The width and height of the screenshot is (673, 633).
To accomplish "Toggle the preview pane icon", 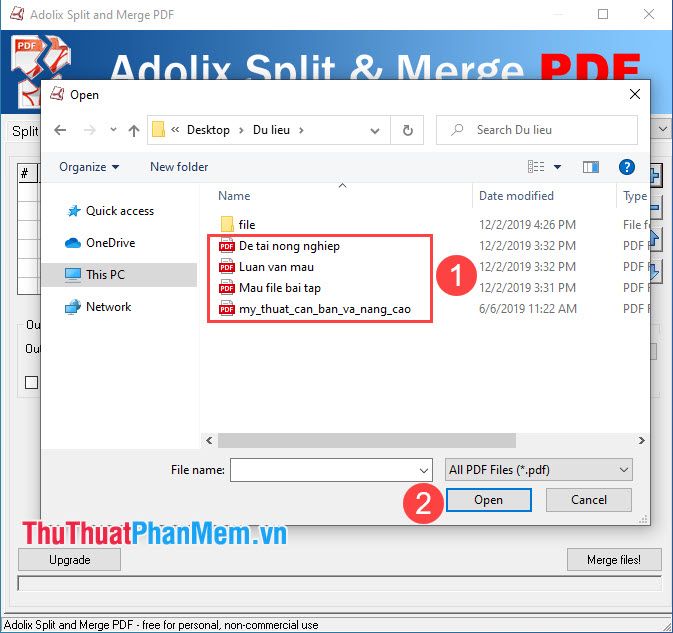I will click(x=591, y=167).
